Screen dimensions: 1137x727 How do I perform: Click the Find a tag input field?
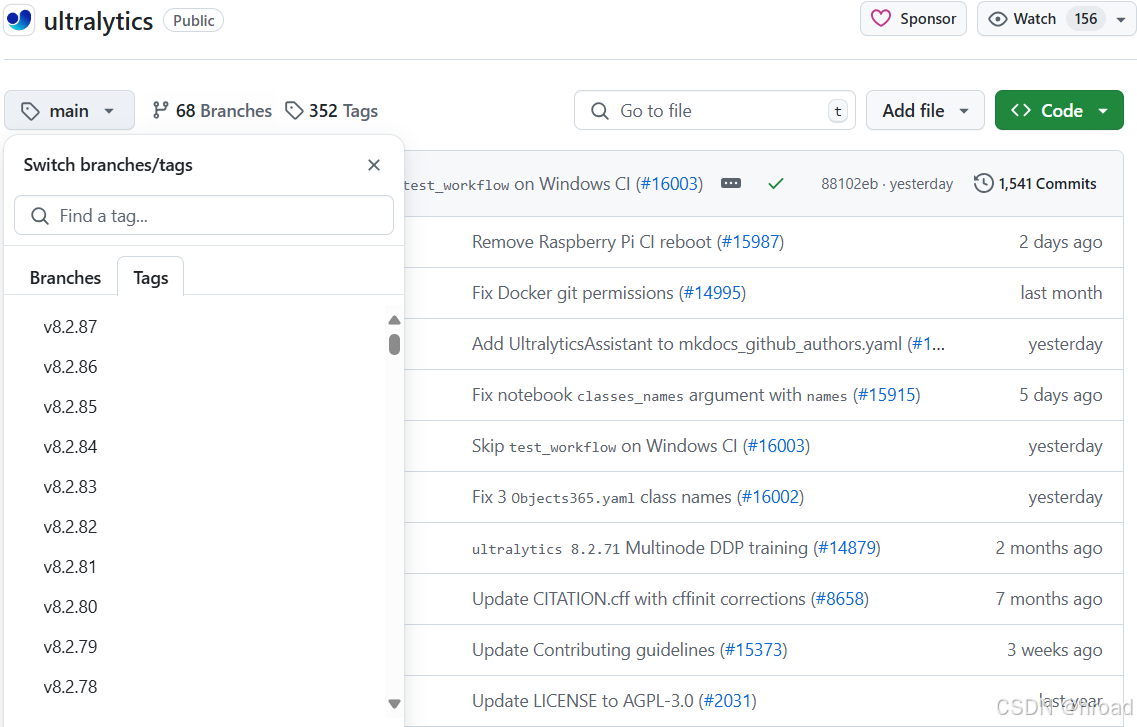204,215
